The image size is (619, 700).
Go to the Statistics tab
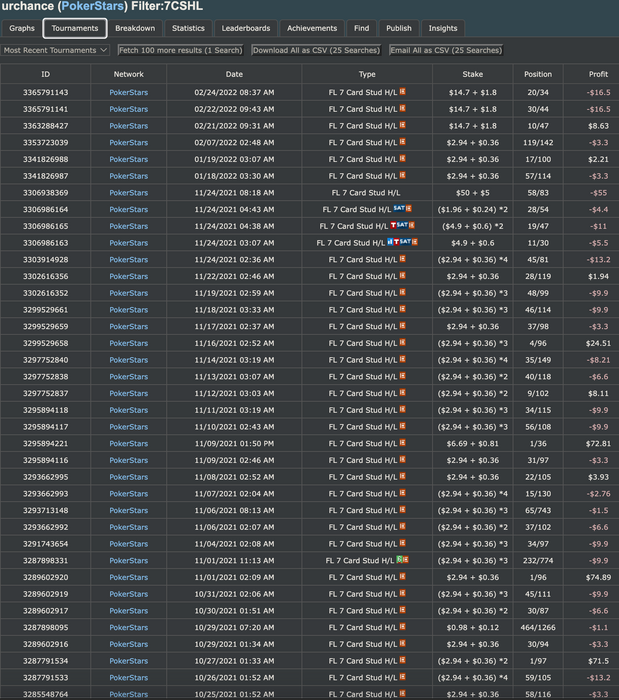[x=188, y=28]
